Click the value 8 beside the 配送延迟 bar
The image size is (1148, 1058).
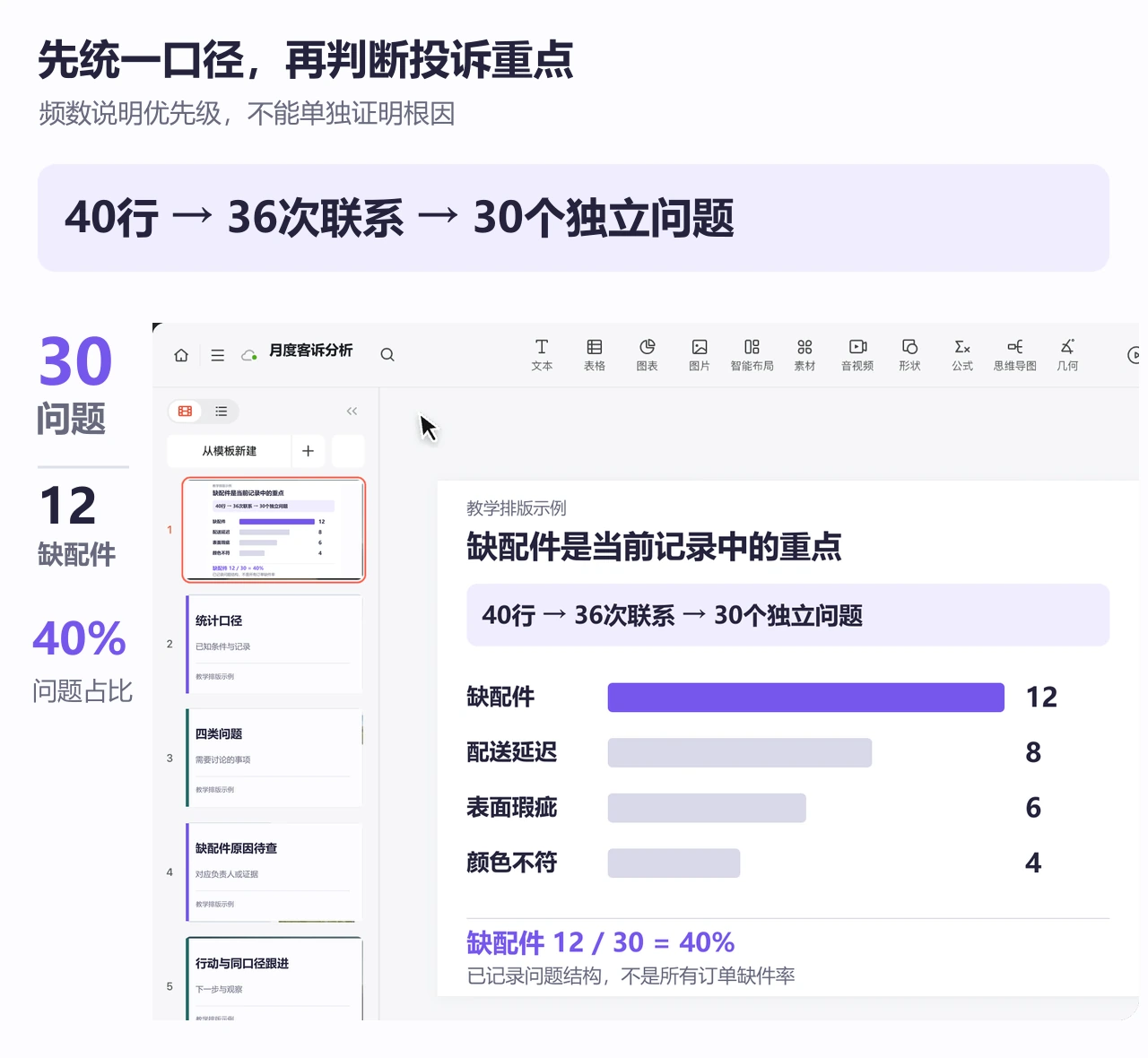point(1033,752)
